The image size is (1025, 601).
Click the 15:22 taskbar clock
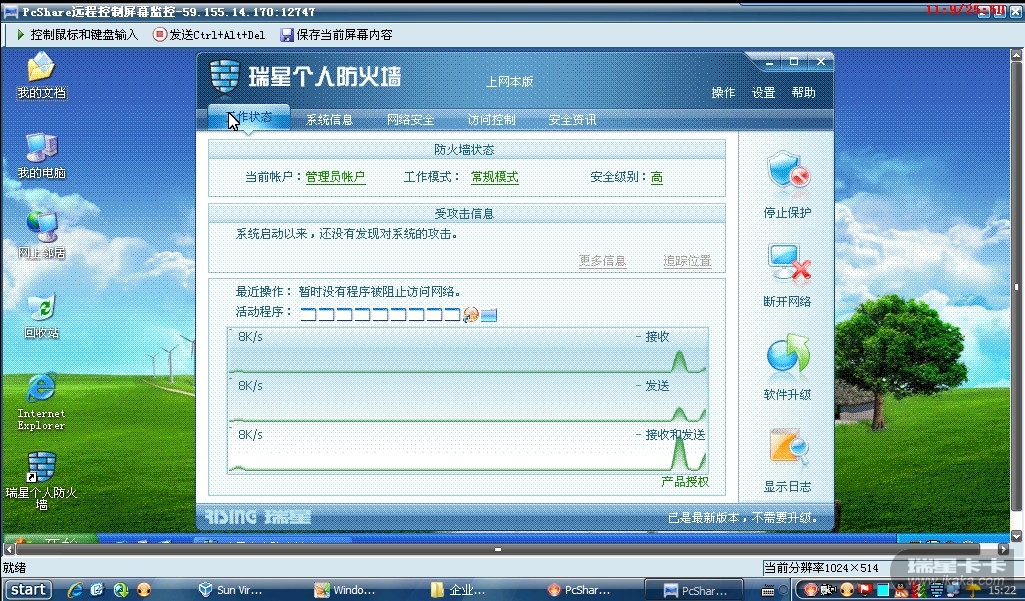point(1002,590)
